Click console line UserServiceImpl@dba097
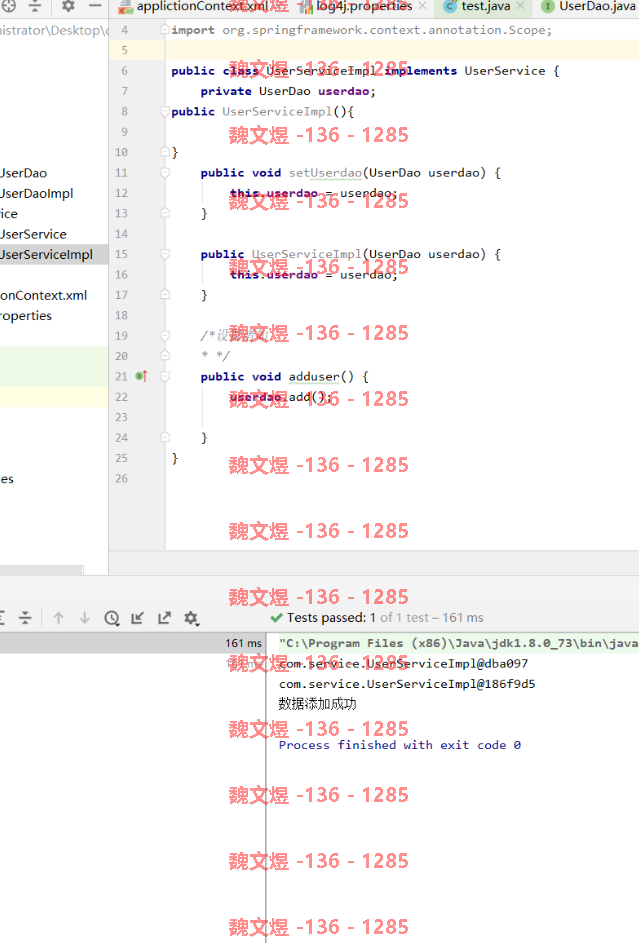 [403, 663]
